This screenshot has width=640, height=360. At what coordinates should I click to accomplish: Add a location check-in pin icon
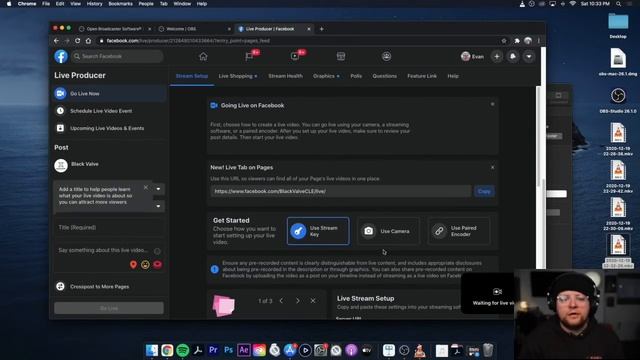[133, 264]
